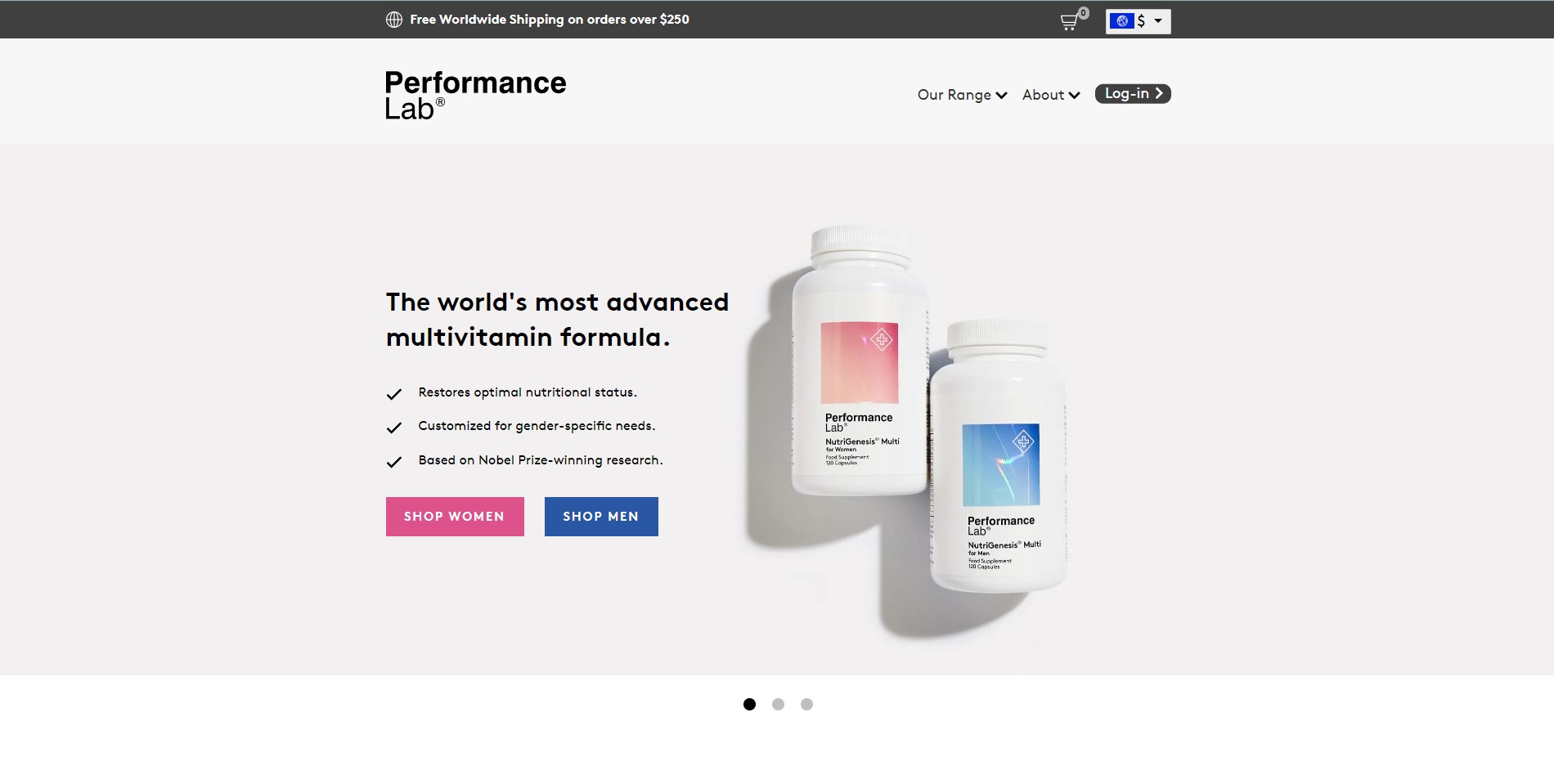Click the Performance Lab logo

pyautogui.click(x=475, y=95)
